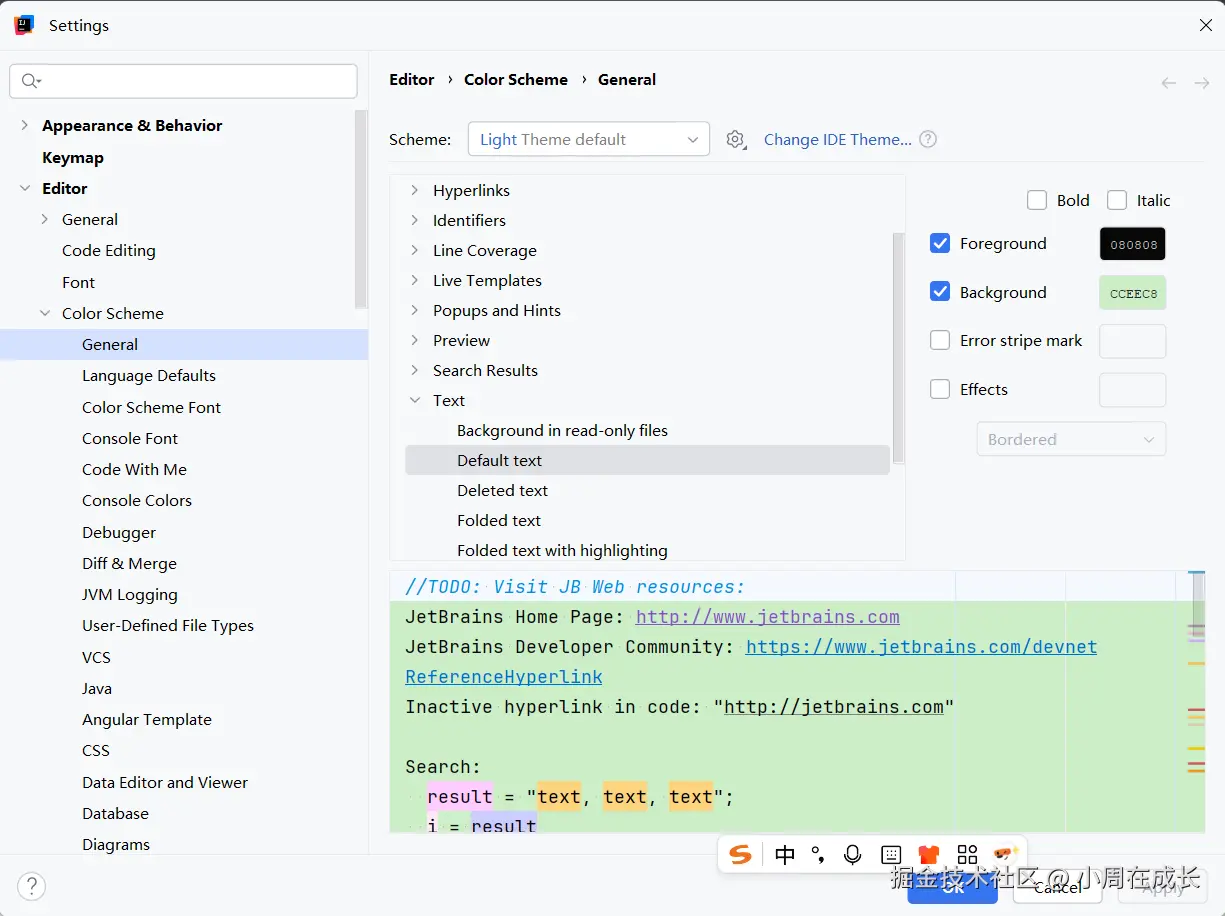The width and height of the screenshot is (1225, 916).
Task: Enable the Italic checkbox
Action: pos(1117,200)
